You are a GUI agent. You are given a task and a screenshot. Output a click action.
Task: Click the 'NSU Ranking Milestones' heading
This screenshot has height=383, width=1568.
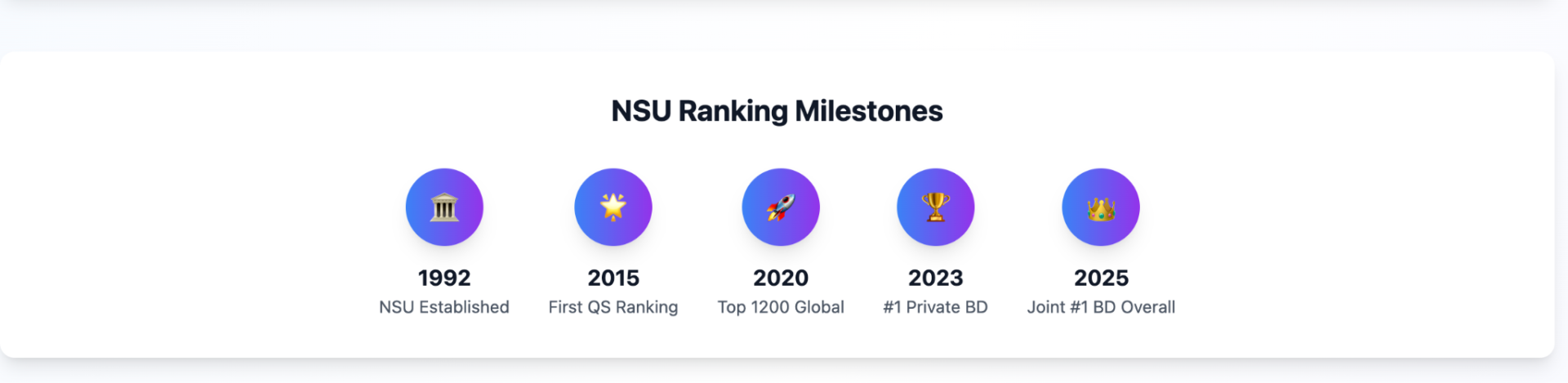[x=777, y=111]
